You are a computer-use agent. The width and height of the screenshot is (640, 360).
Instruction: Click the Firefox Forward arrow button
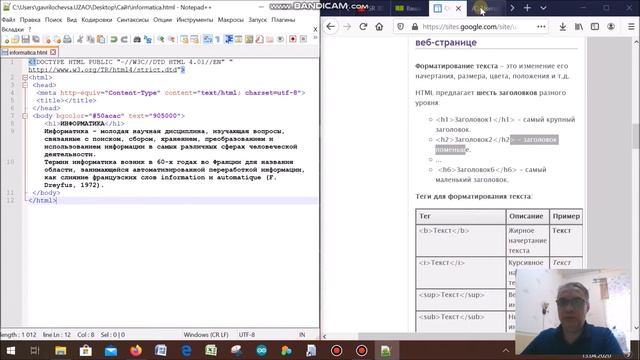347,27
